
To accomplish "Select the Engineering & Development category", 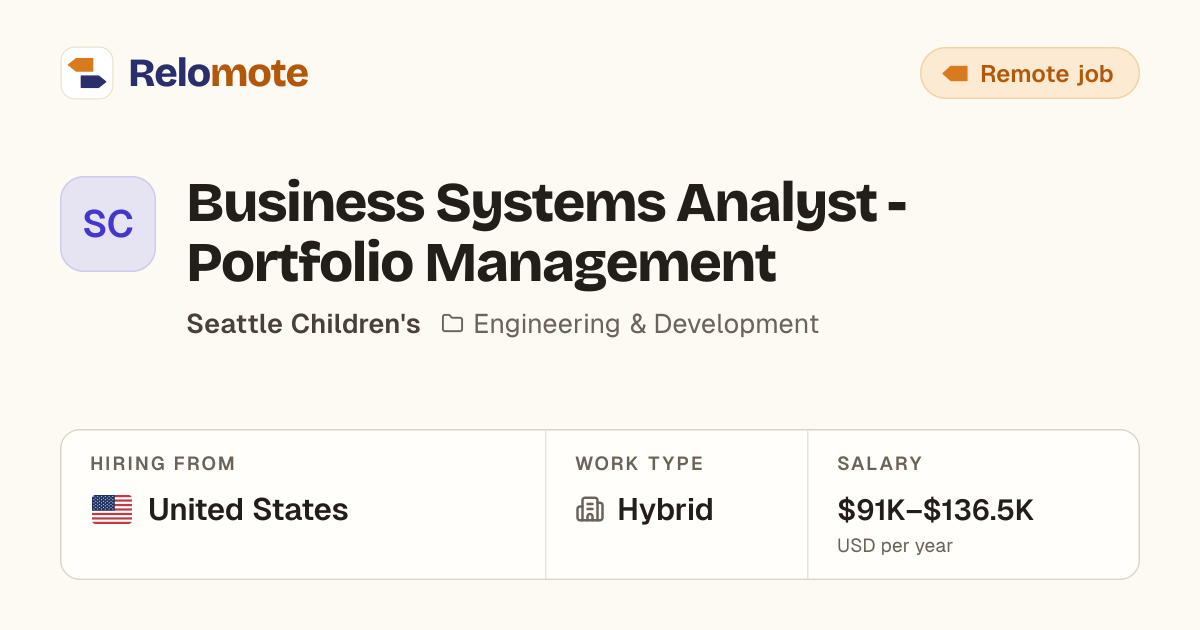I will point(646,324).
